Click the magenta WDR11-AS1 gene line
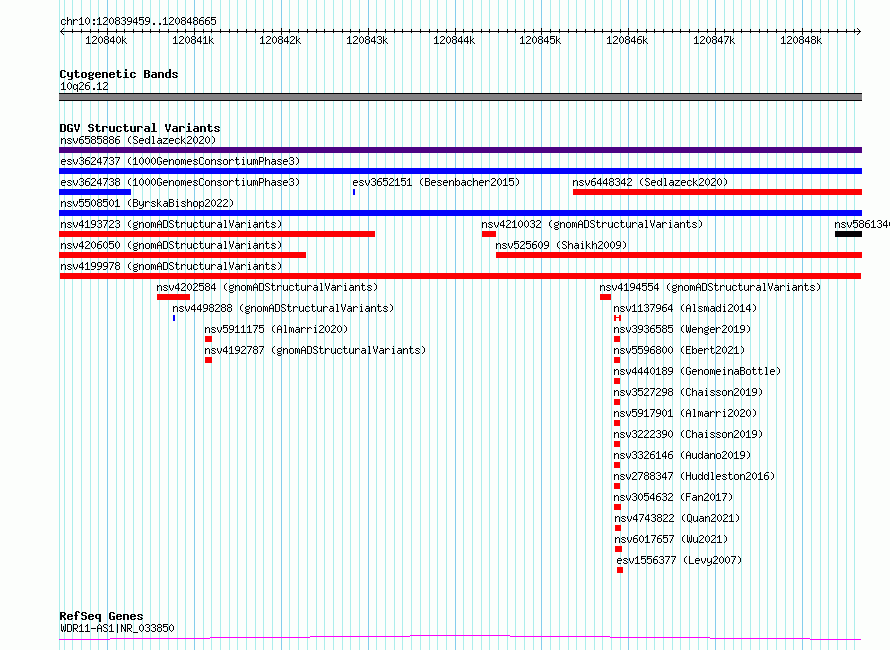This screenshot has height=650, width=890. coord(460,638)
